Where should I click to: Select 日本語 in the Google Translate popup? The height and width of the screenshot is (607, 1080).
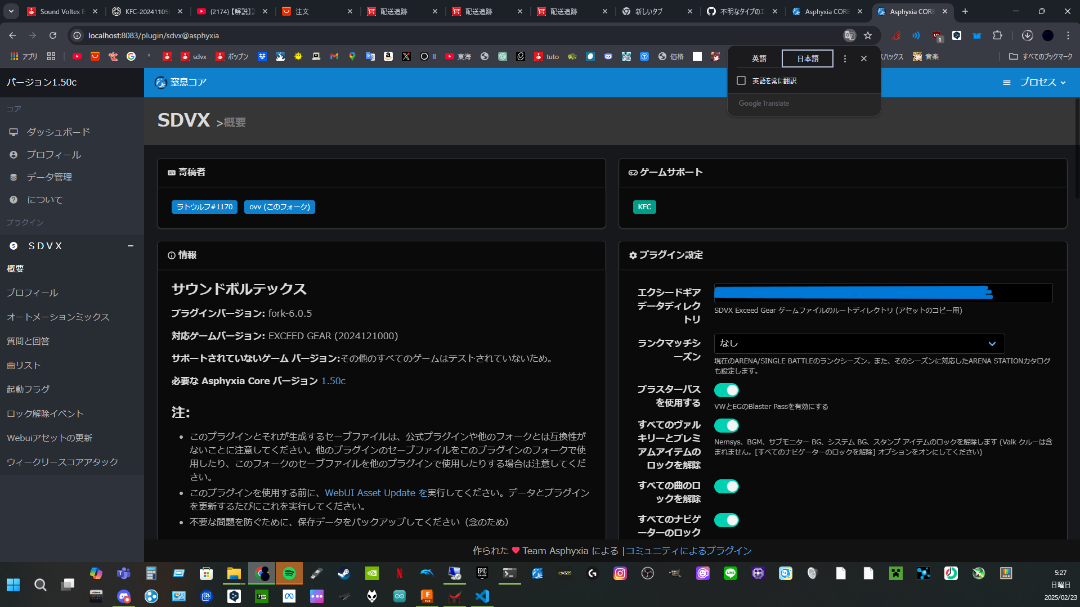click(807, 59)
